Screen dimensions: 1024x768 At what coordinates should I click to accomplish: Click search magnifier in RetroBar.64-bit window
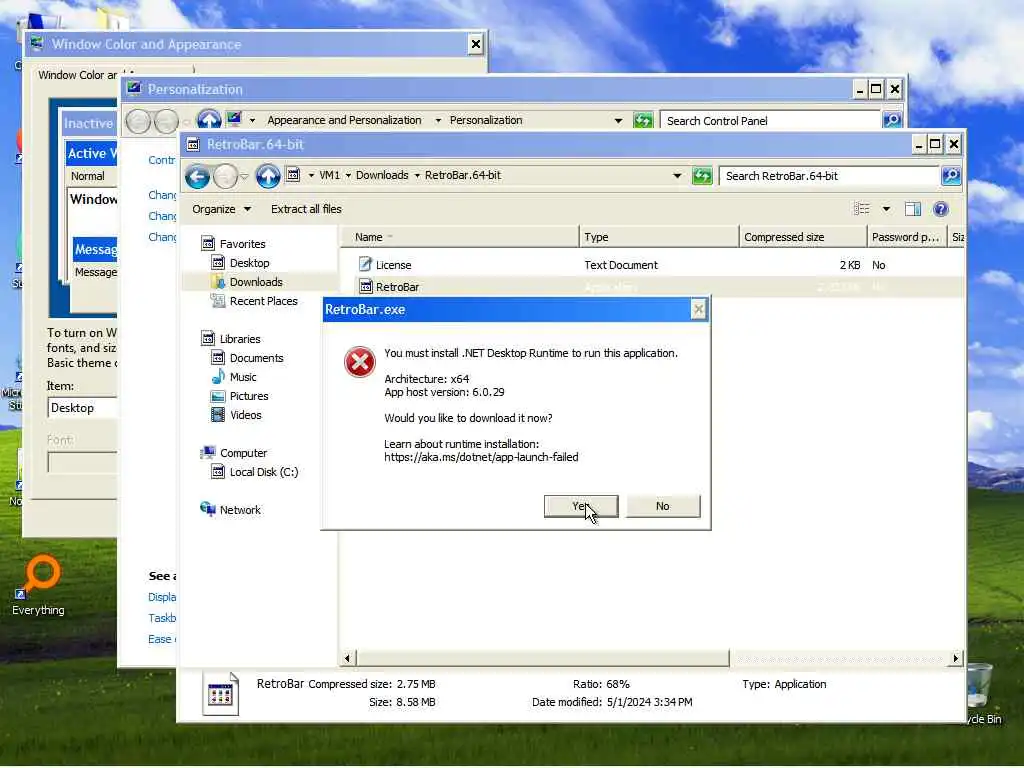point(951,176)
